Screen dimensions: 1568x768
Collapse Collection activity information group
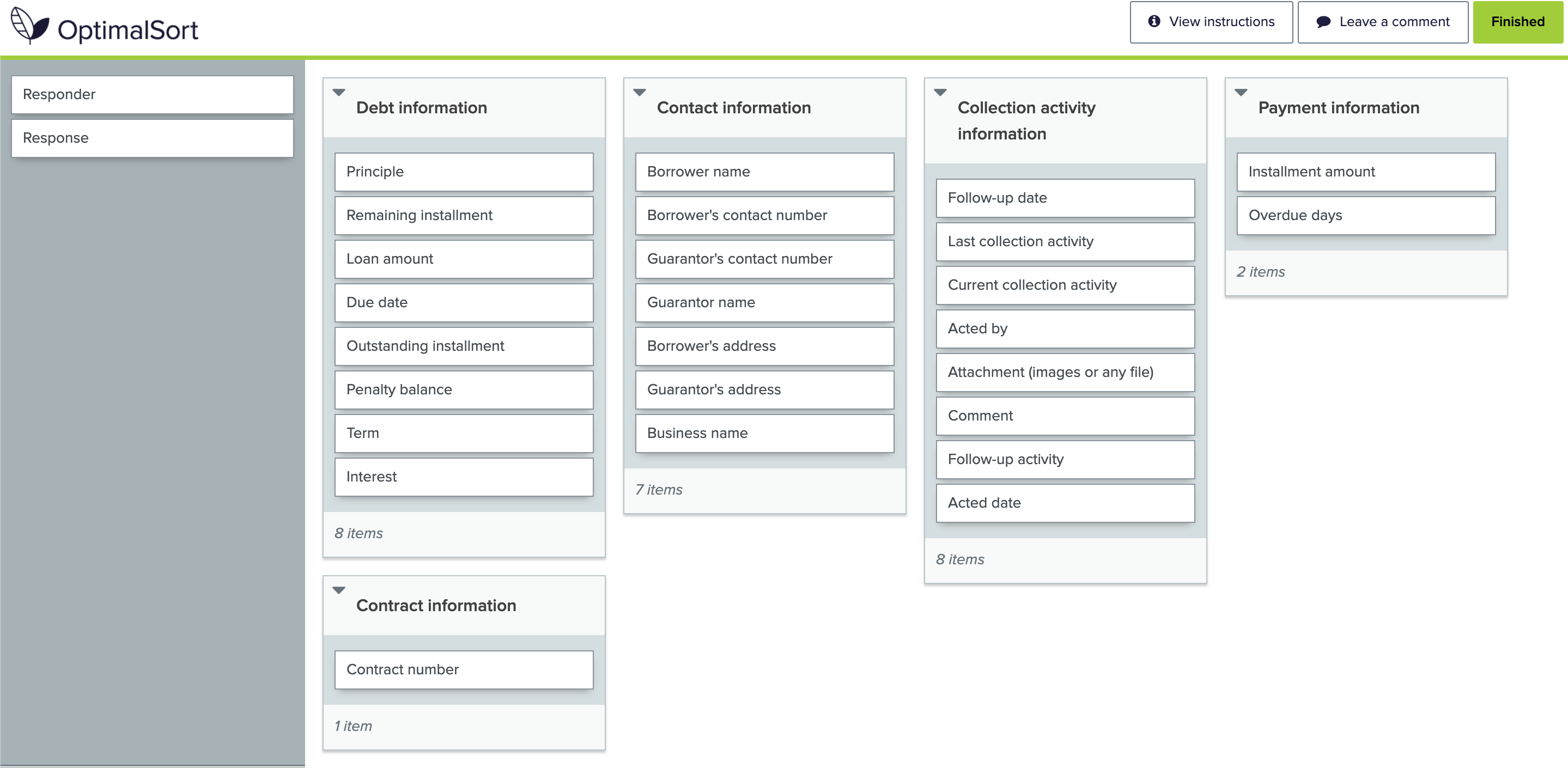940,93
